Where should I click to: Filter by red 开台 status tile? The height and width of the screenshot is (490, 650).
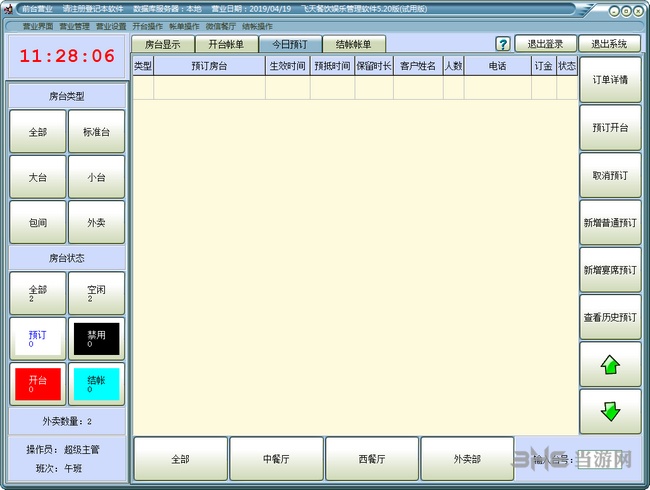point(39,385)
